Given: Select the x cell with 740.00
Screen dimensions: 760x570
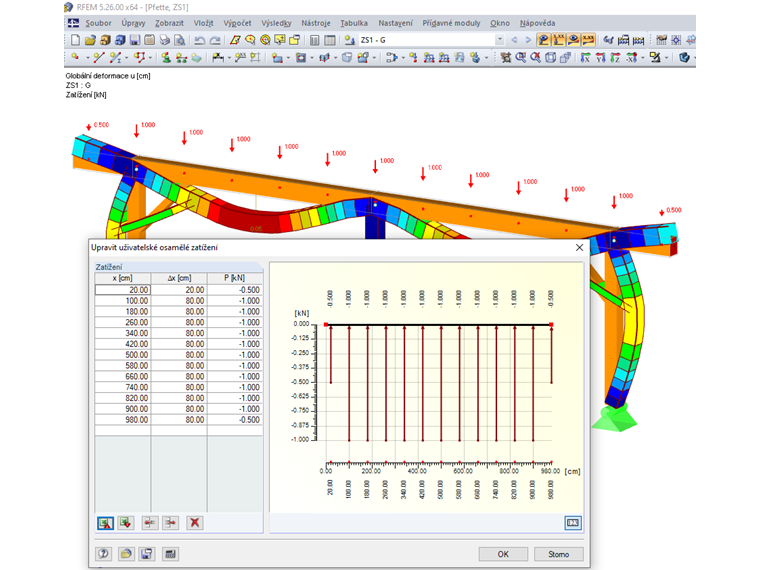Looking at the screenshot, I should (x=123, y=387).
